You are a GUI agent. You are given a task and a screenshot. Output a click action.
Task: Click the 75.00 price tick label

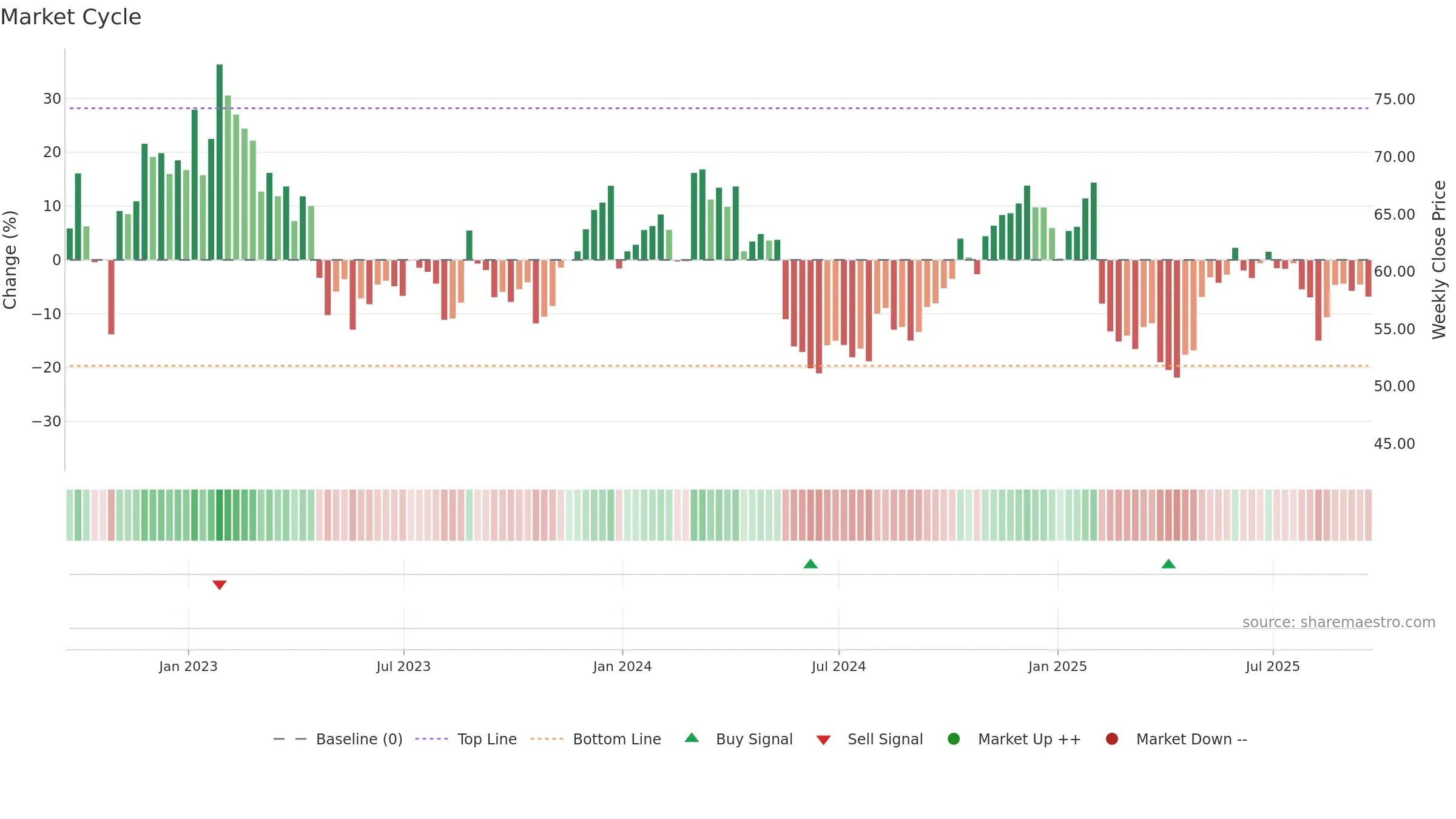pyautogui.click(x=1394, y=99)
